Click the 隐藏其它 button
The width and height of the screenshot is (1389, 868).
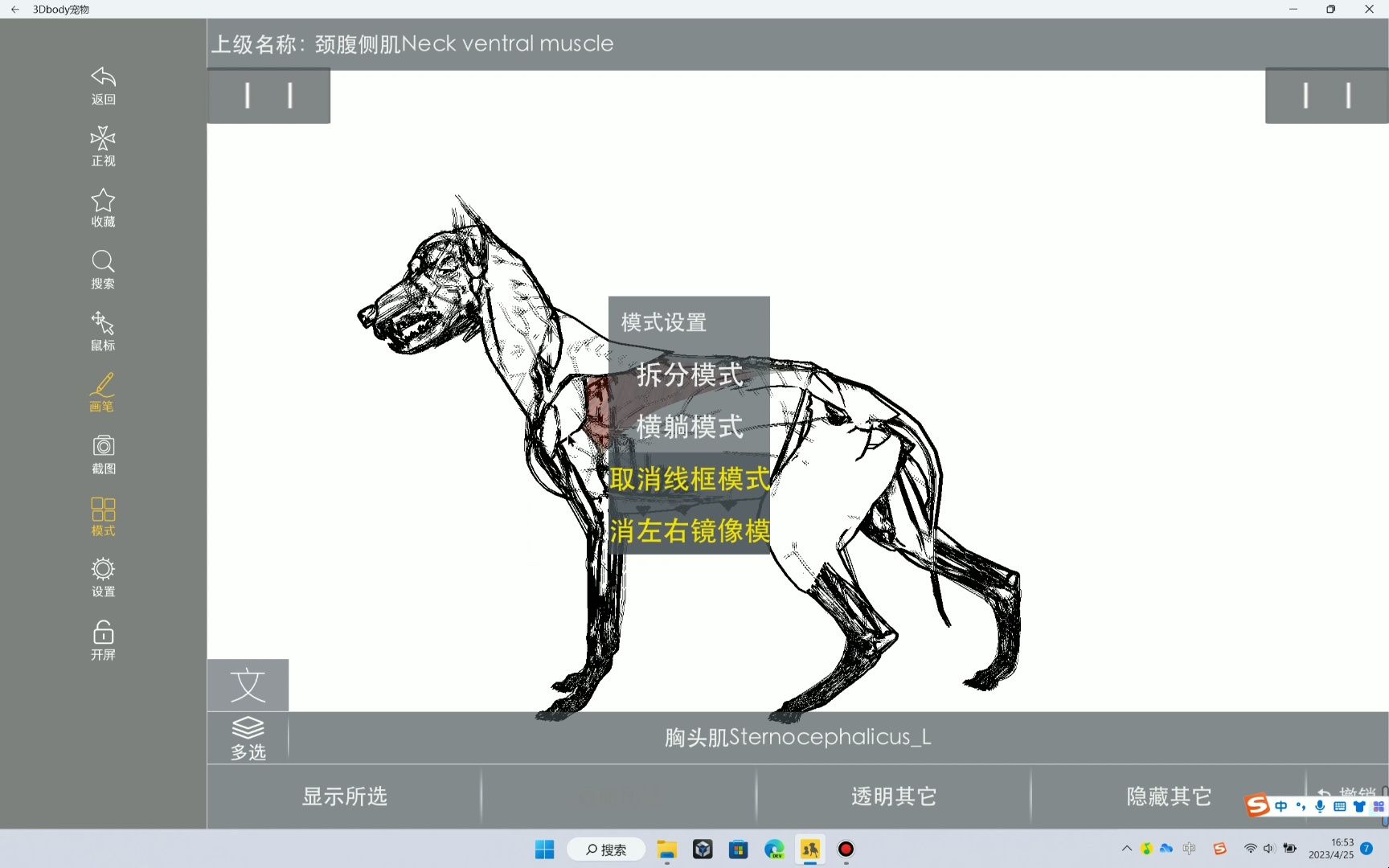[x=1169, y=796]
